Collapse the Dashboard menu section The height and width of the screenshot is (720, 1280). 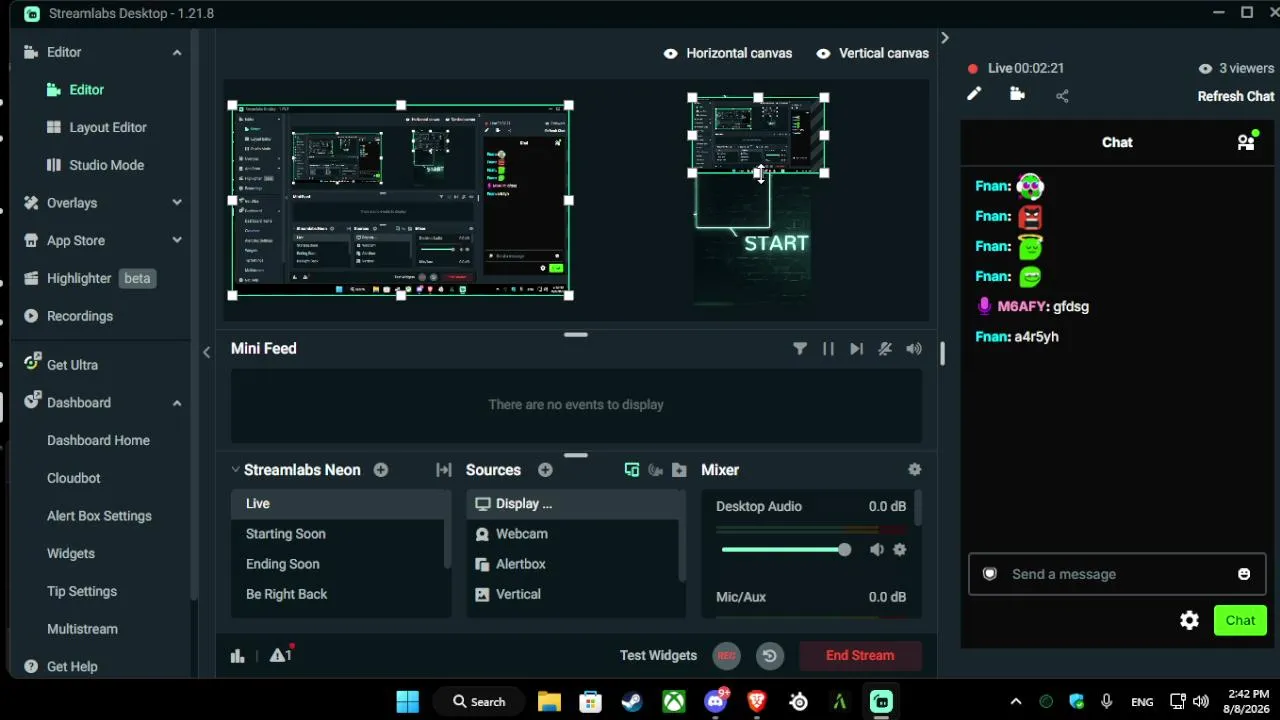click(177, 403)
